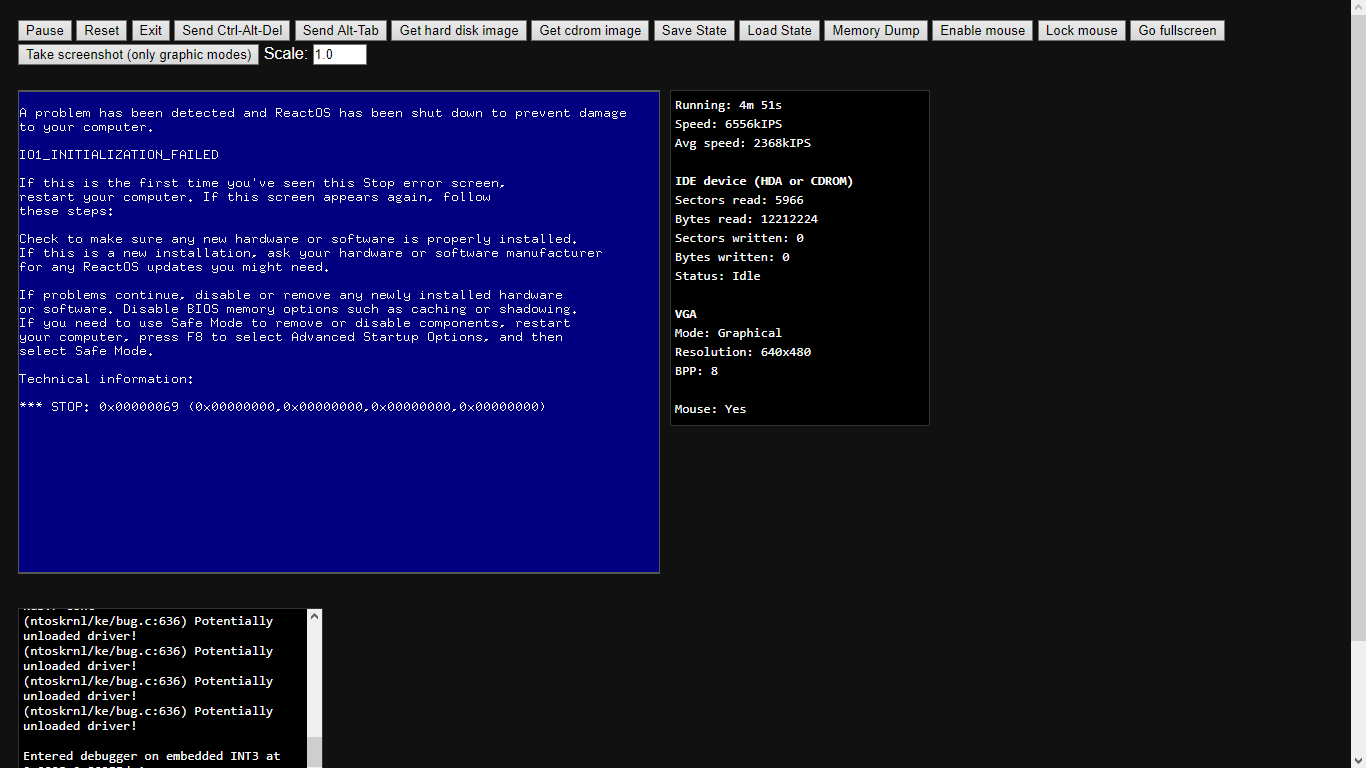Click the 'Scale:' label
This screenshot has height=768, width=1366.
point(286,54)
